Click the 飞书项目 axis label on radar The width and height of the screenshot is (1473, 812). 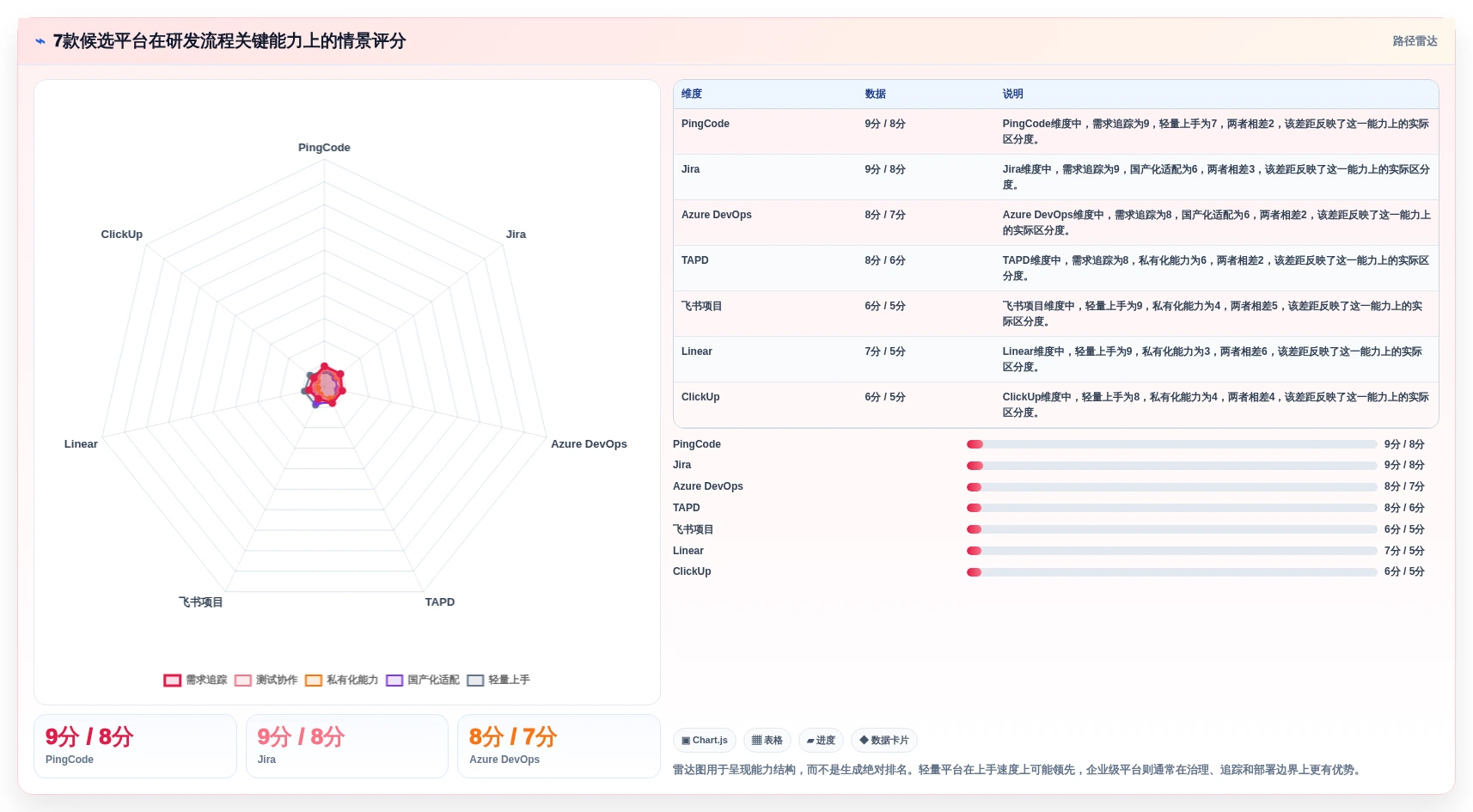[x=201, y=602]
